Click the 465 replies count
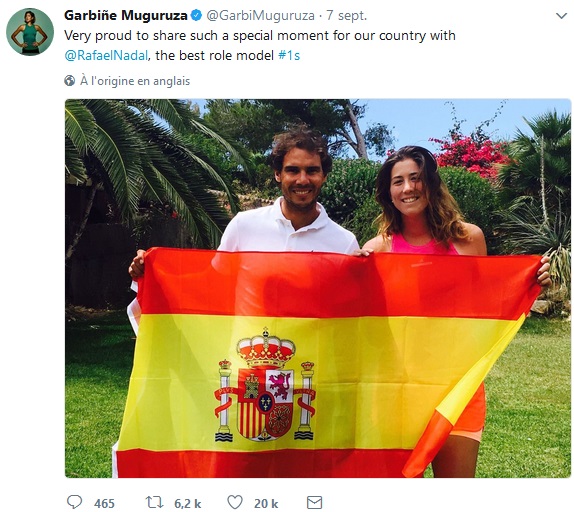The image size is (574, 512). [x=104, y=503]
